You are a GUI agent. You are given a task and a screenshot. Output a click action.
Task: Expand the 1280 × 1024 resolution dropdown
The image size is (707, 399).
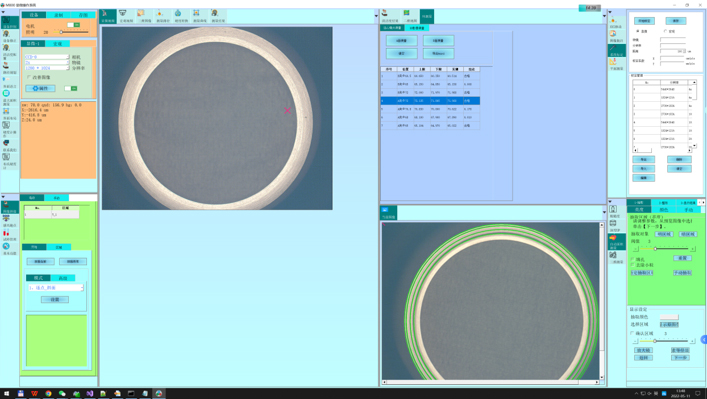(47, 68)
